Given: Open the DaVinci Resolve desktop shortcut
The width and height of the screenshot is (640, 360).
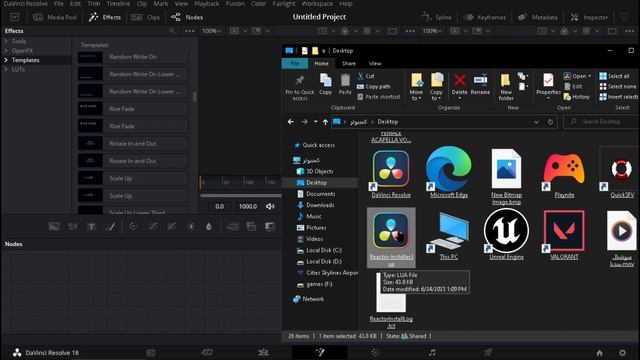Looking at the screenshot, I should click(391, 169).
